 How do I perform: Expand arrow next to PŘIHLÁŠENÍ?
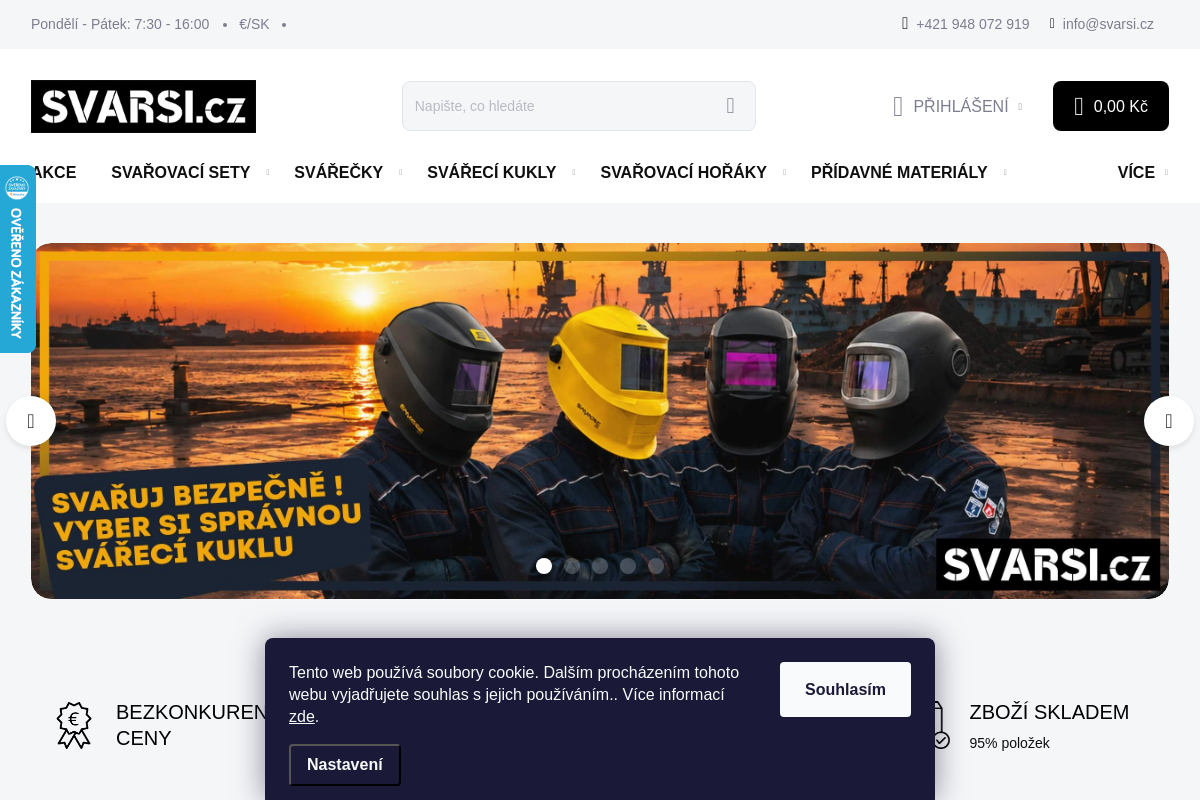pos(1020,106)
